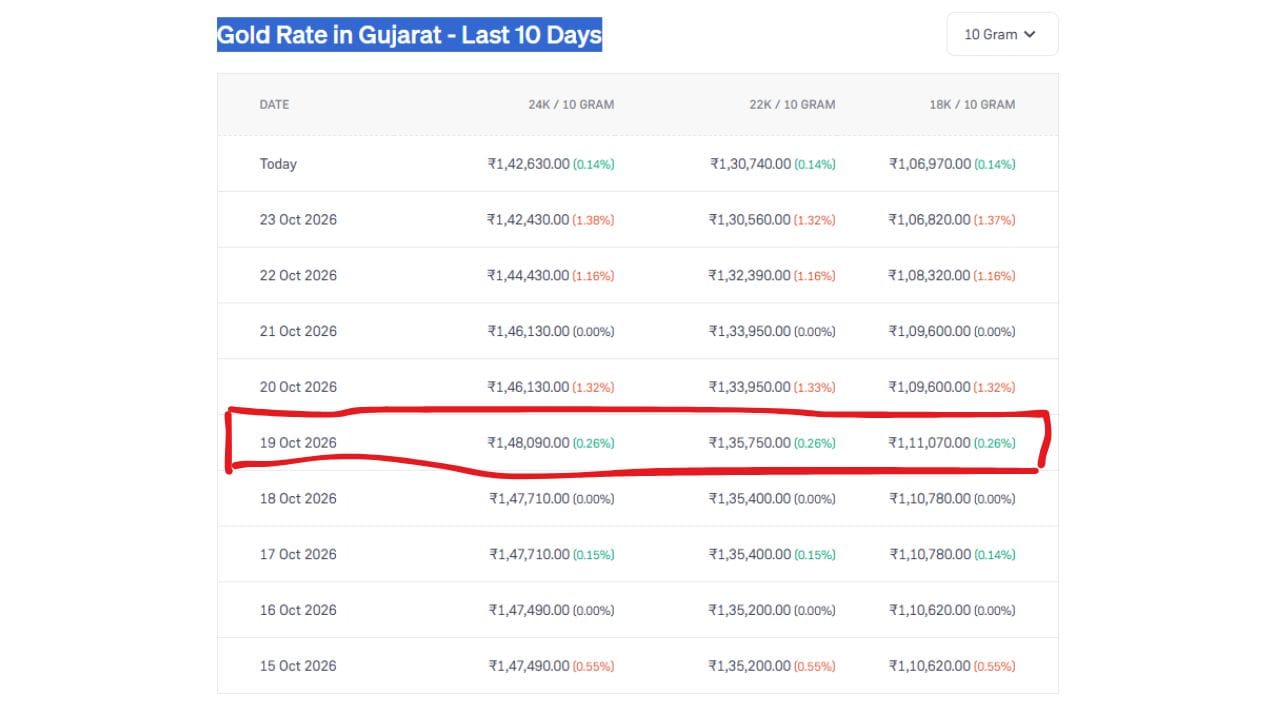Click the 18 Oct 2026 date cell
This screenshot has width=1280, height=720.
pyautogui.click(x=298, y=499)
